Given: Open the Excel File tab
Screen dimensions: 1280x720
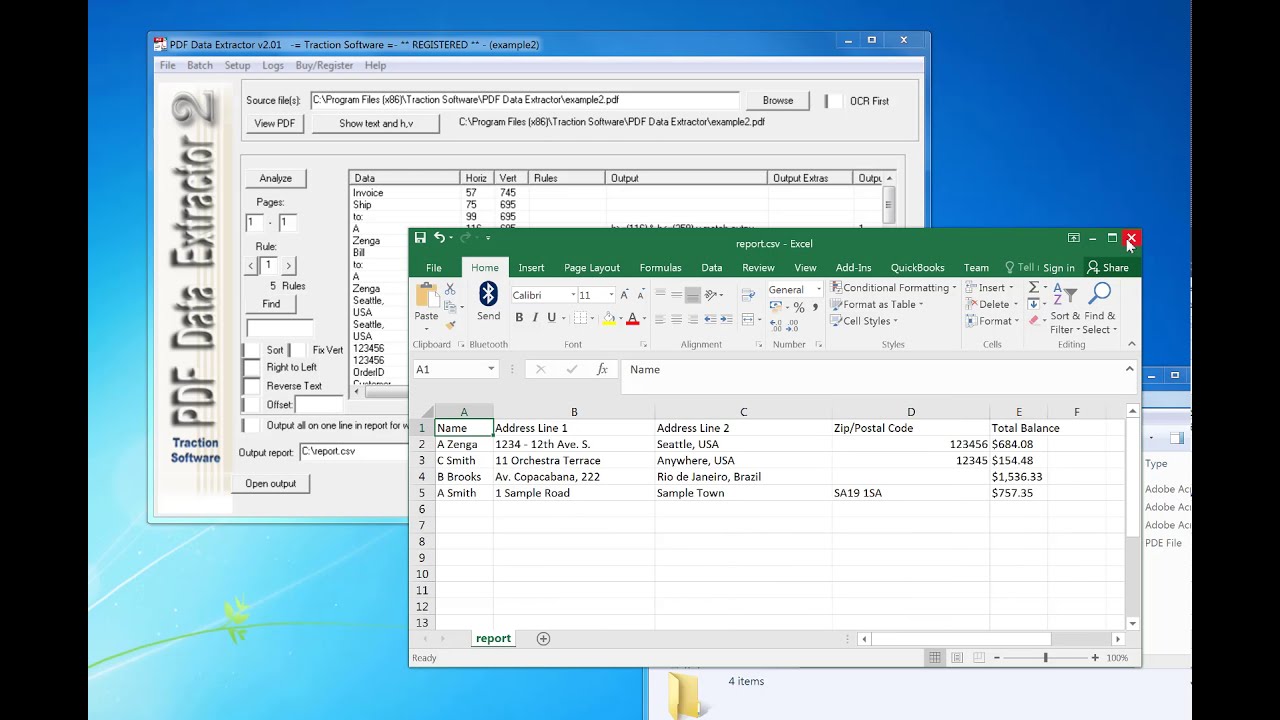Looking at the screenshot, I should [434, 268].
